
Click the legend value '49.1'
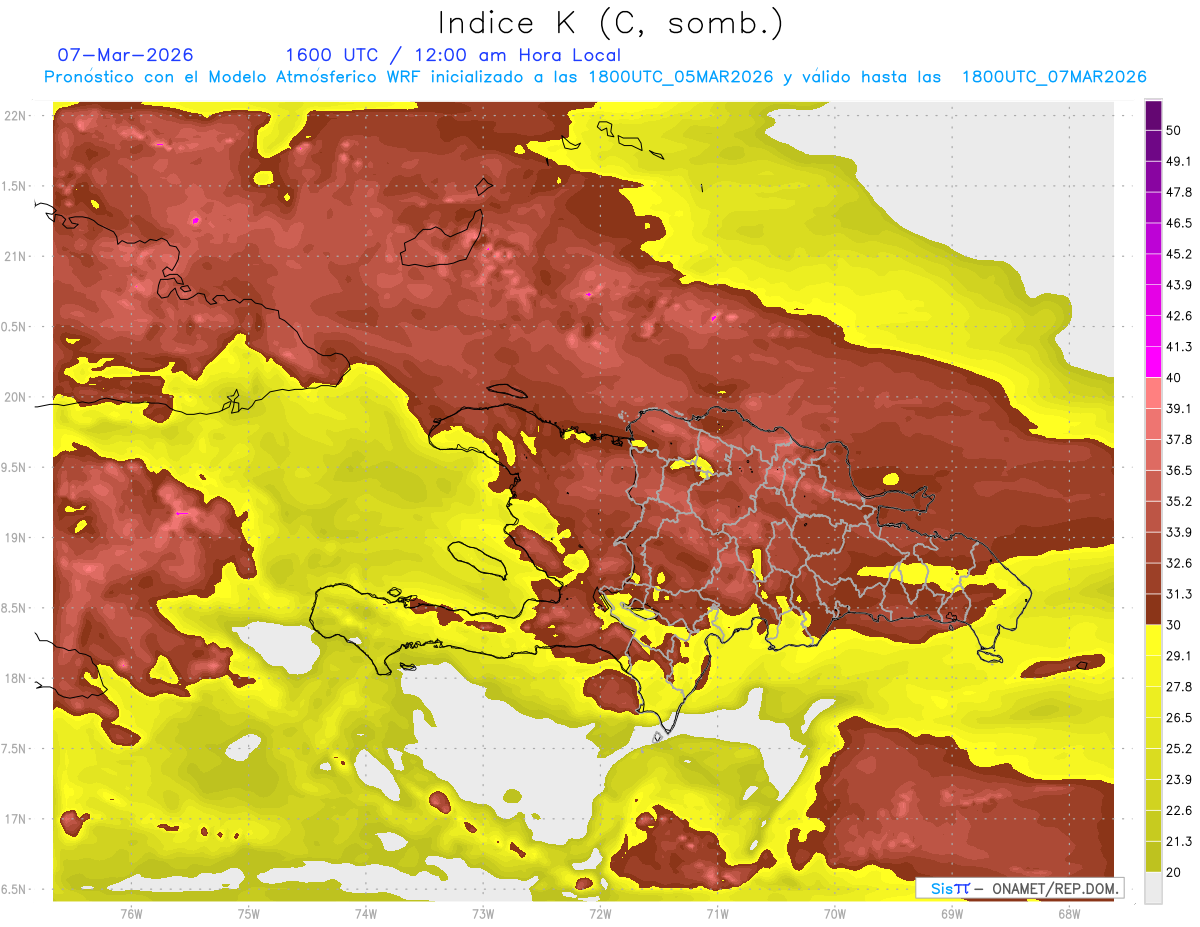click(1179, 161)
